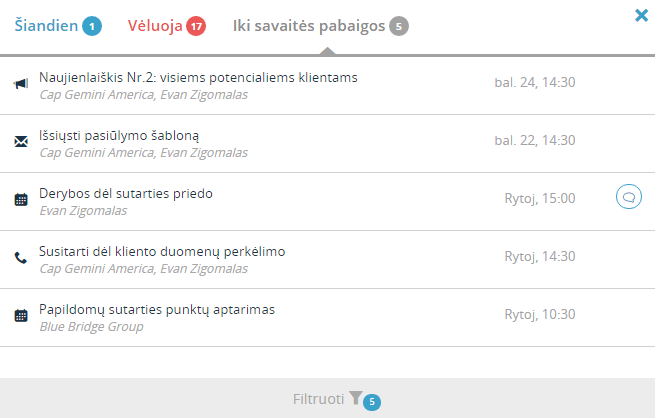The image size is (655, 418).
Task: Click the megaphone icon next to Naujienlaiškis Nr.2
Action: click(21, 84)
